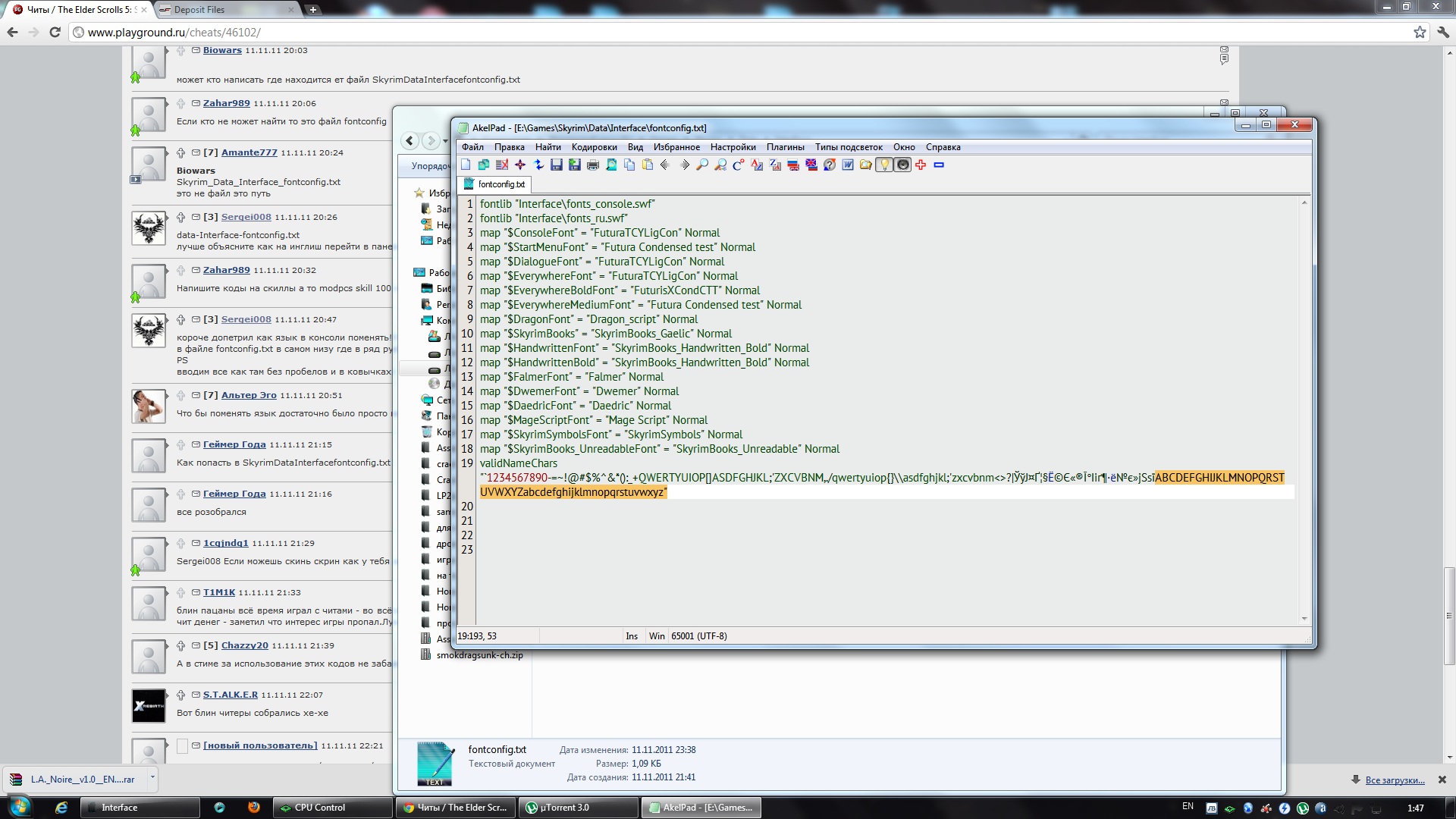Screen dimensions: 1456x819
Task: Switch to CPU Control taskbar button
Action: tap(332, 808)
